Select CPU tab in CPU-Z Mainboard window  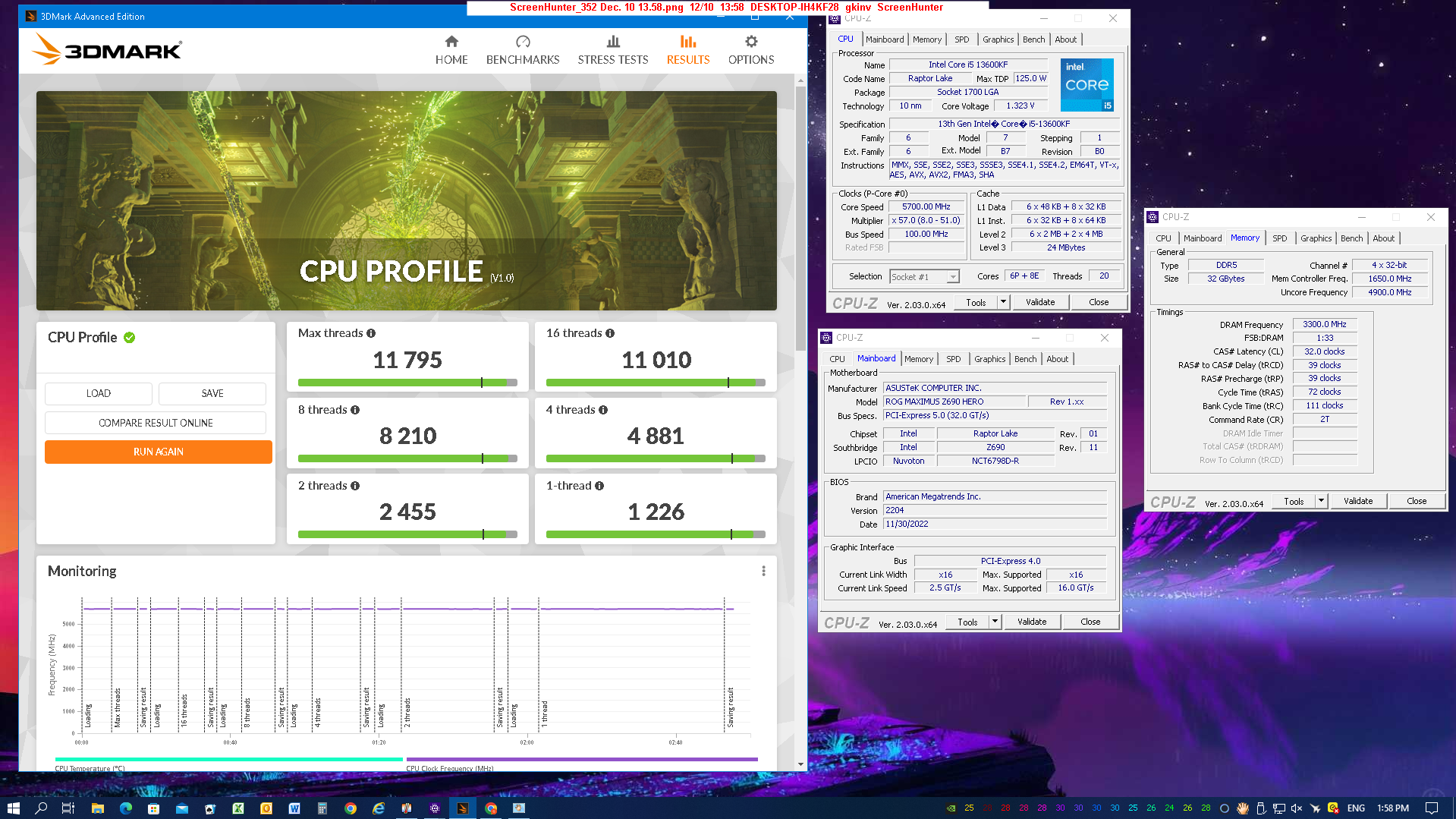click(837, 359)
